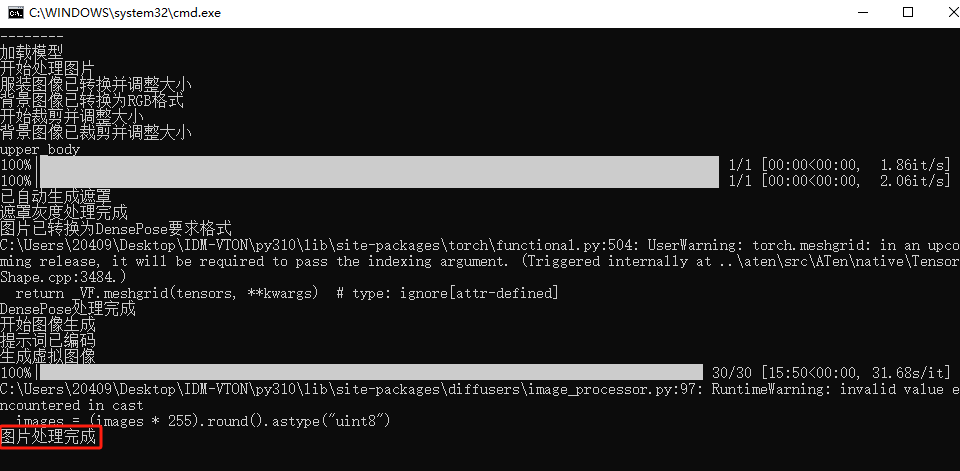Click the 生成虚拟图像 line
This screenshot has width=960, height=471.
pyautogui.click(x=48, y=356)
